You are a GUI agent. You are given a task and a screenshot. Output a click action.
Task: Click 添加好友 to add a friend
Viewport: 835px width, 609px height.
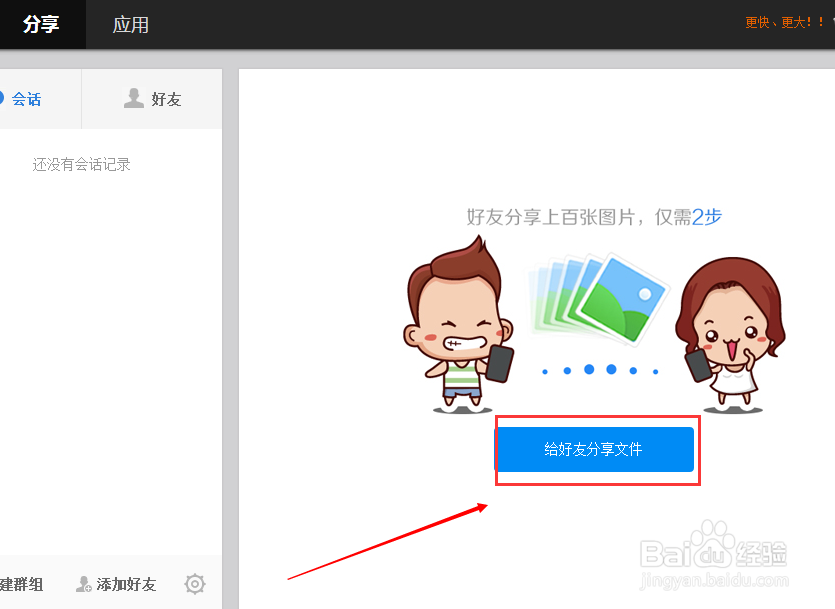pyautogui.click(x=115, y=583)
